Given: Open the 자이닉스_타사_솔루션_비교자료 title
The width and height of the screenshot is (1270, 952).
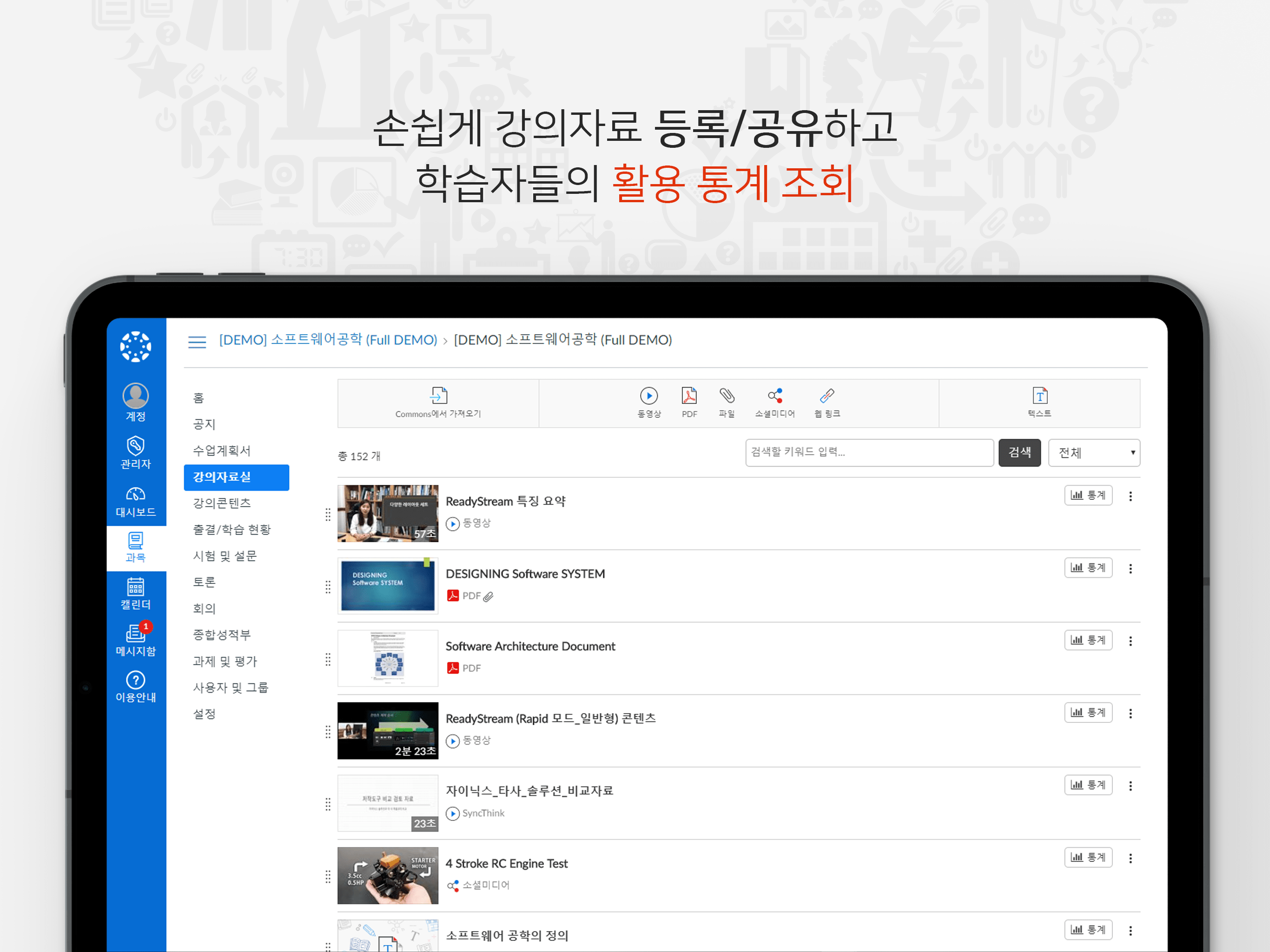Looking at the screenshot, I should pyautogui.click(x=529, y=791).
